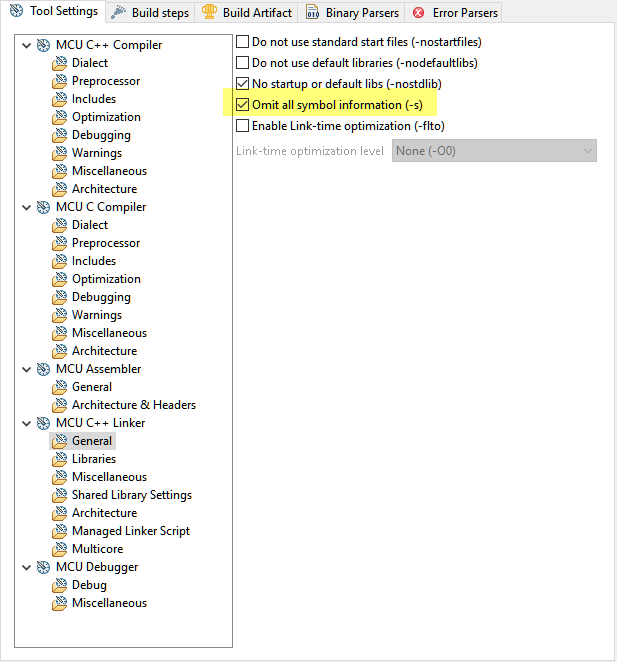Click Includes icon under MCU C++ Compiler
Viewport: 617px width, 662px height.
(x=60, y=99)
